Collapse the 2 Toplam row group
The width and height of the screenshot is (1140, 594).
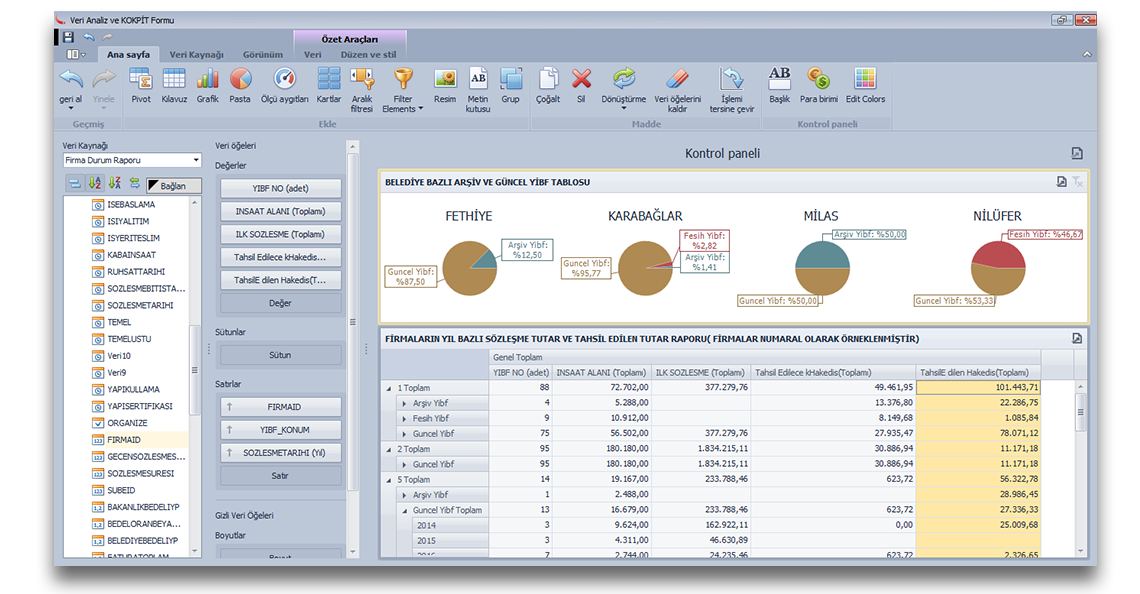(x=389, y=449)
